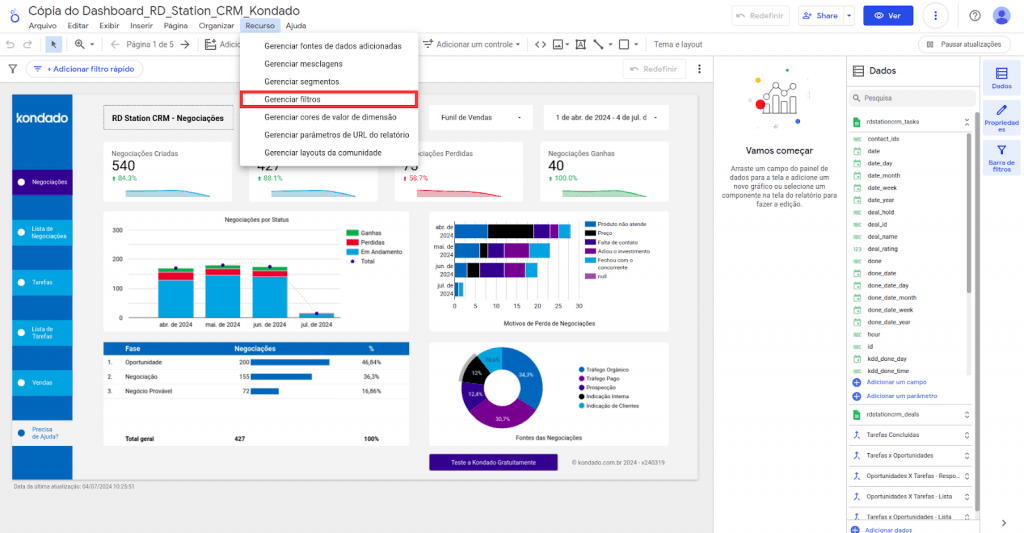Open the Propriedades panel tab
Screen dimensions: 1024x533
point(1001,121)
